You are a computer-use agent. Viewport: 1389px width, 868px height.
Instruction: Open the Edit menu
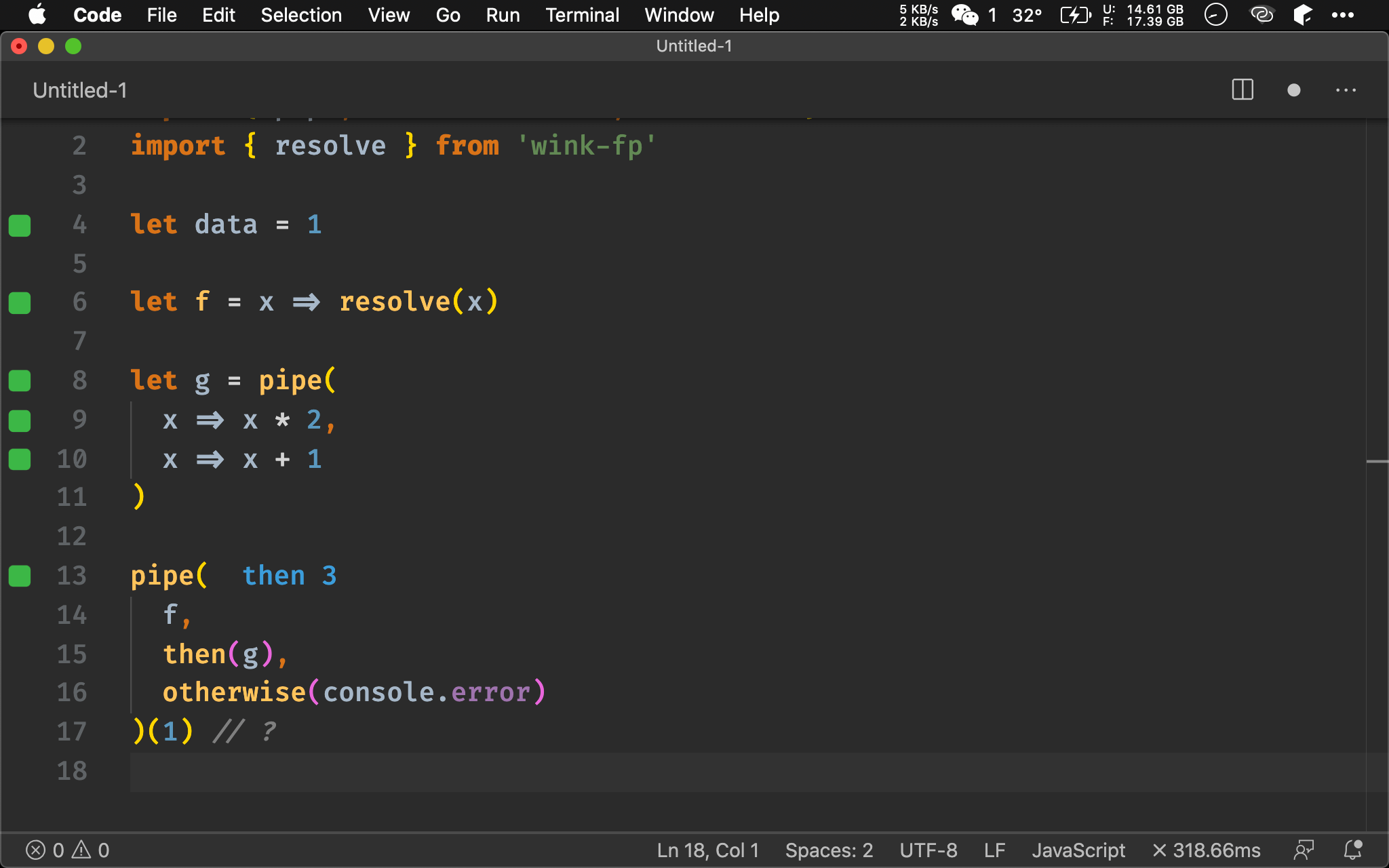click(218, 15)
